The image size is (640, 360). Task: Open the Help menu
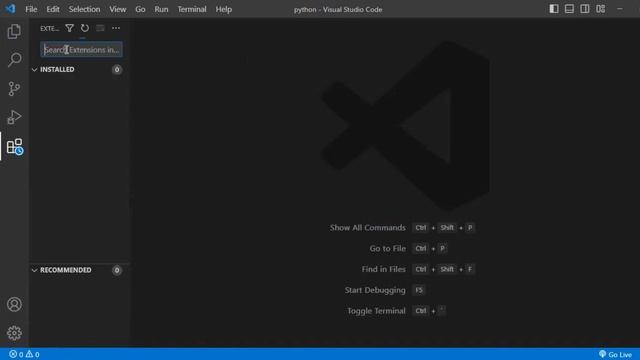pos(224,9)
